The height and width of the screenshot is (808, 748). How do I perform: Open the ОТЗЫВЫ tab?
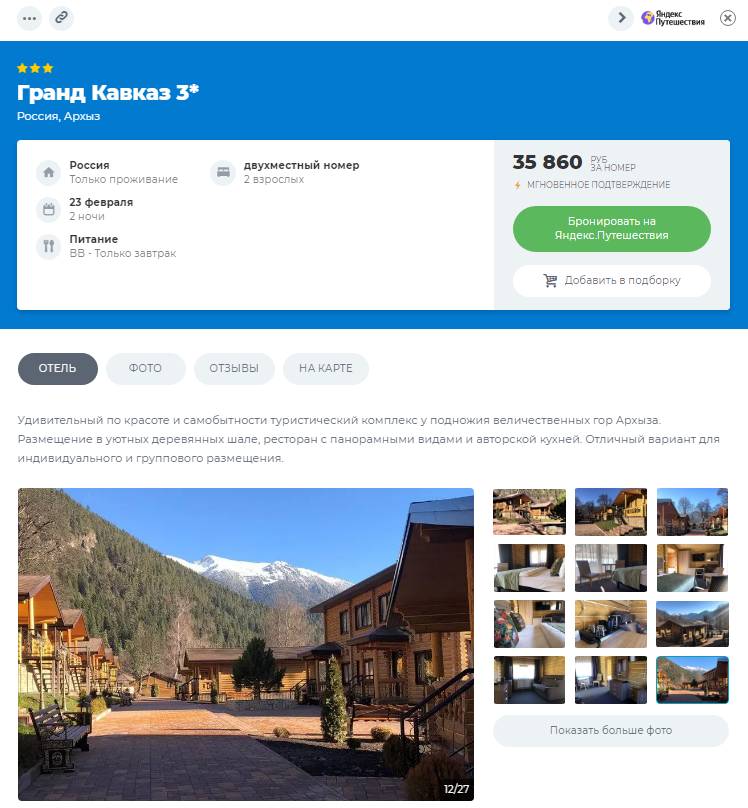coord(234,369)
